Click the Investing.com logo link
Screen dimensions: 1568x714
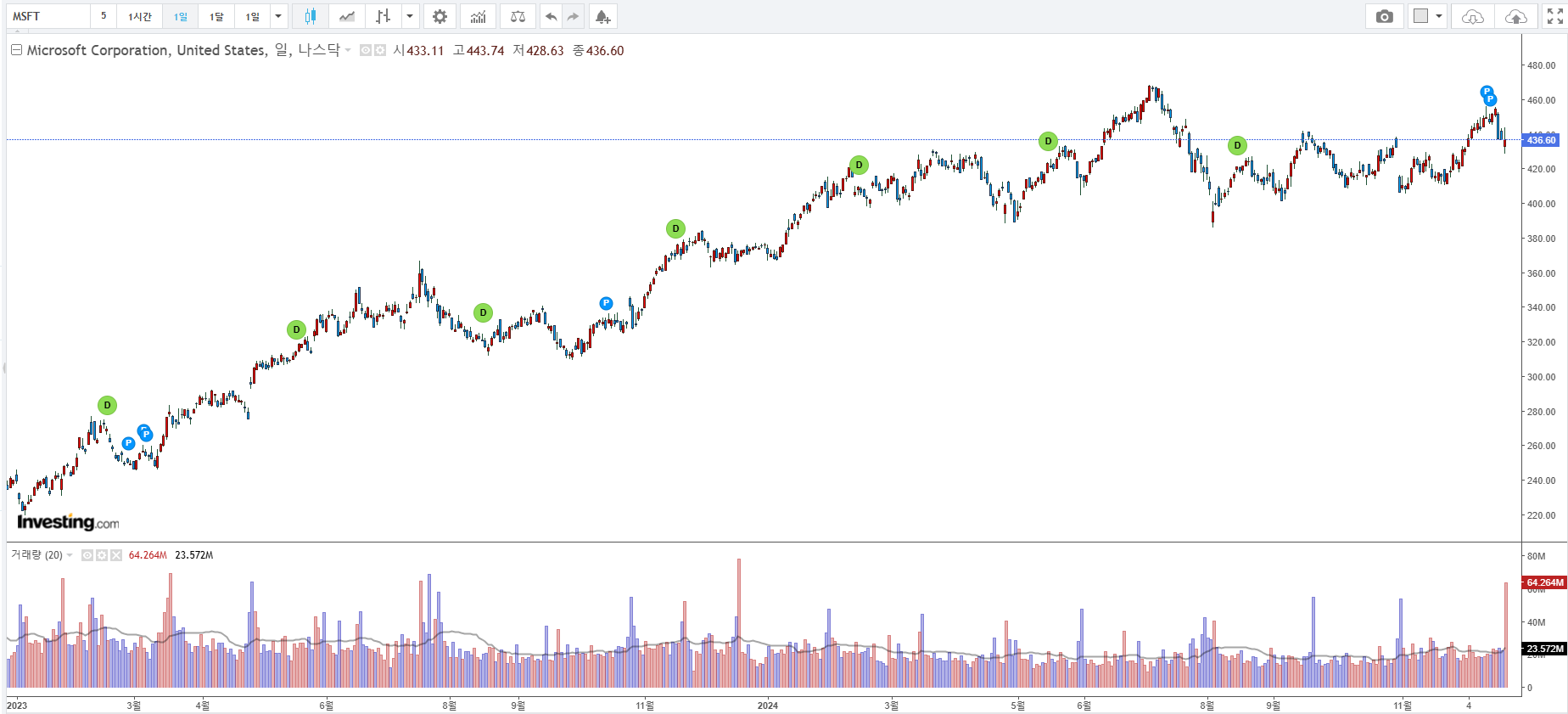point(68,522)
